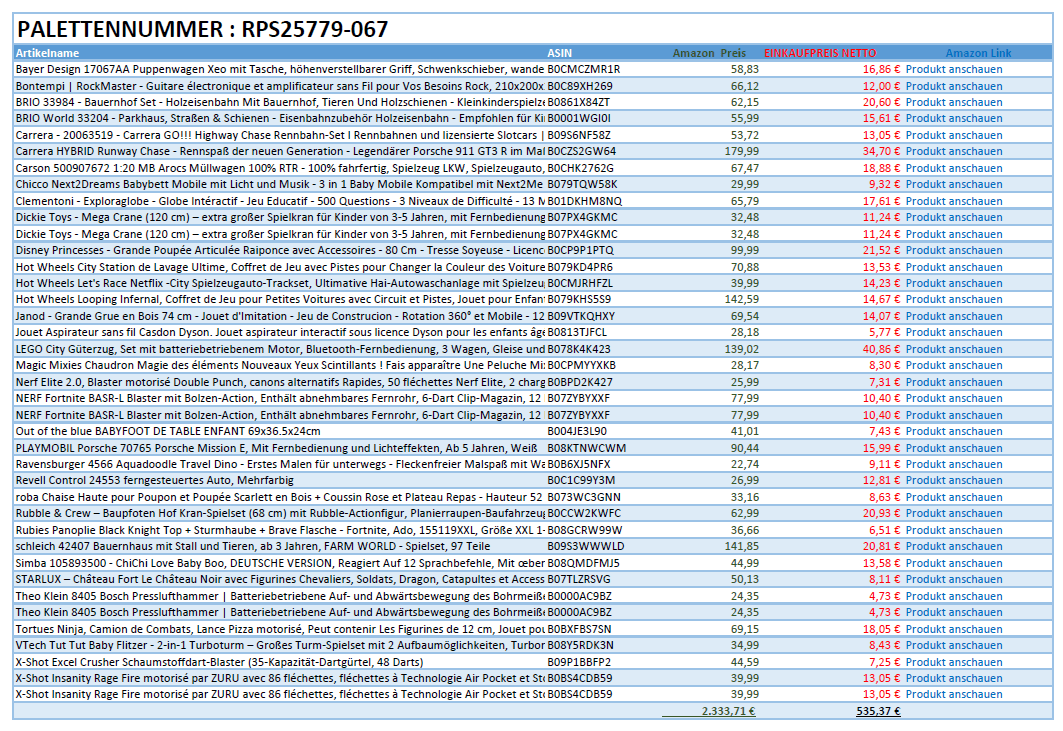The image size is (1063, 731).
Task: Open 'Produkt anschauen' link for LEGO City Güterzug
Action: click(x=953, y=349)
